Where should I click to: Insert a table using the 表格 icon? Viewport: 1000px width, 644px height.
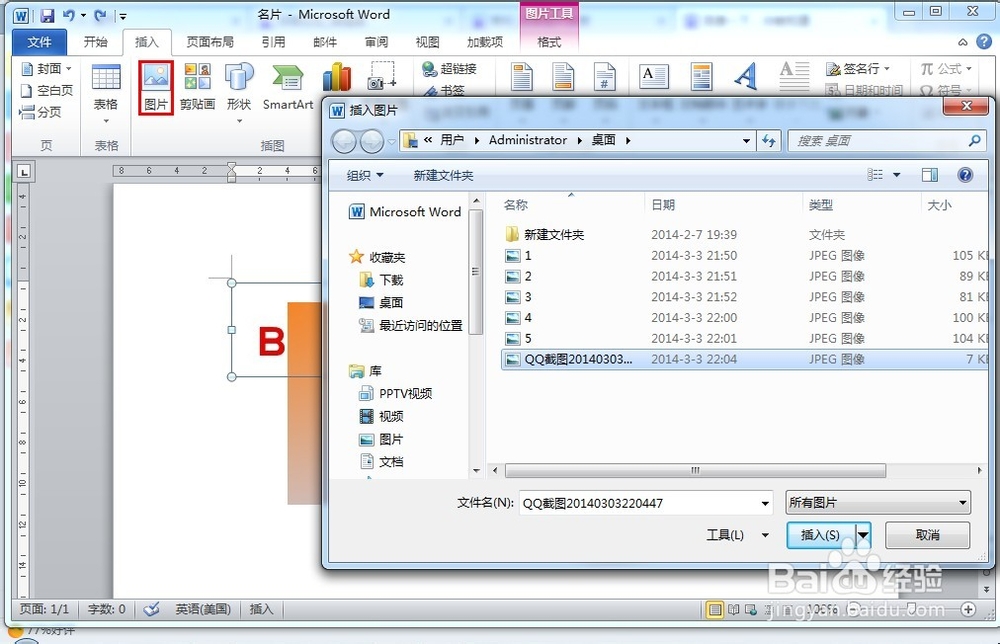[x=106, y=82]
